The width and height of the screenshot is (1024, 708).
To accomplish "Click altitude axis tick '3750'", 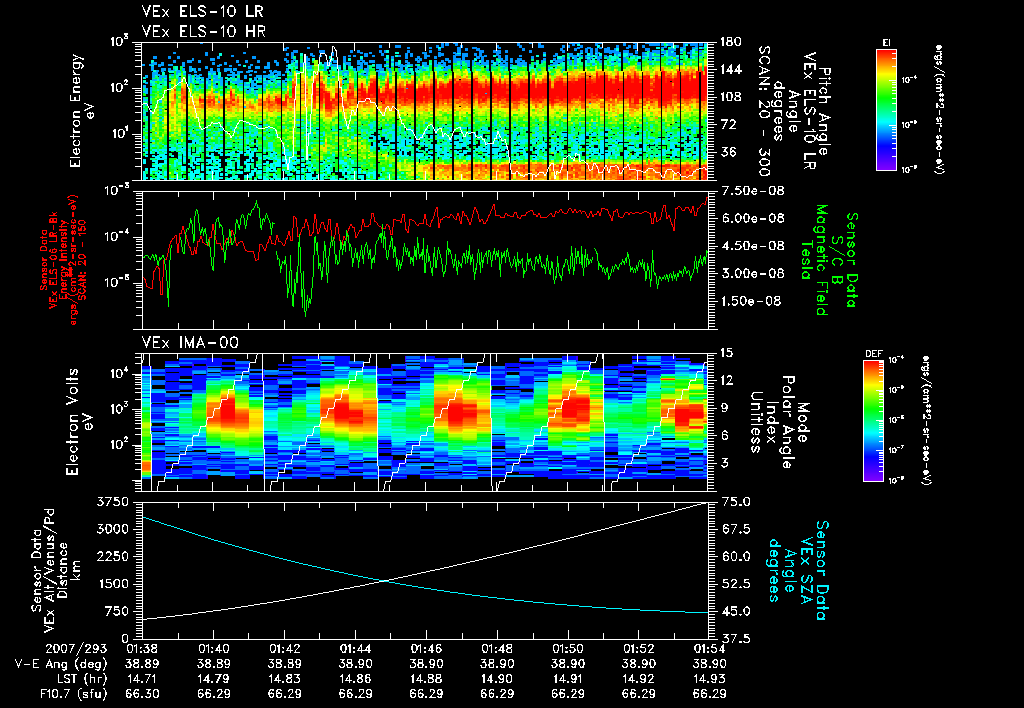I will click(x=112, y=502).
